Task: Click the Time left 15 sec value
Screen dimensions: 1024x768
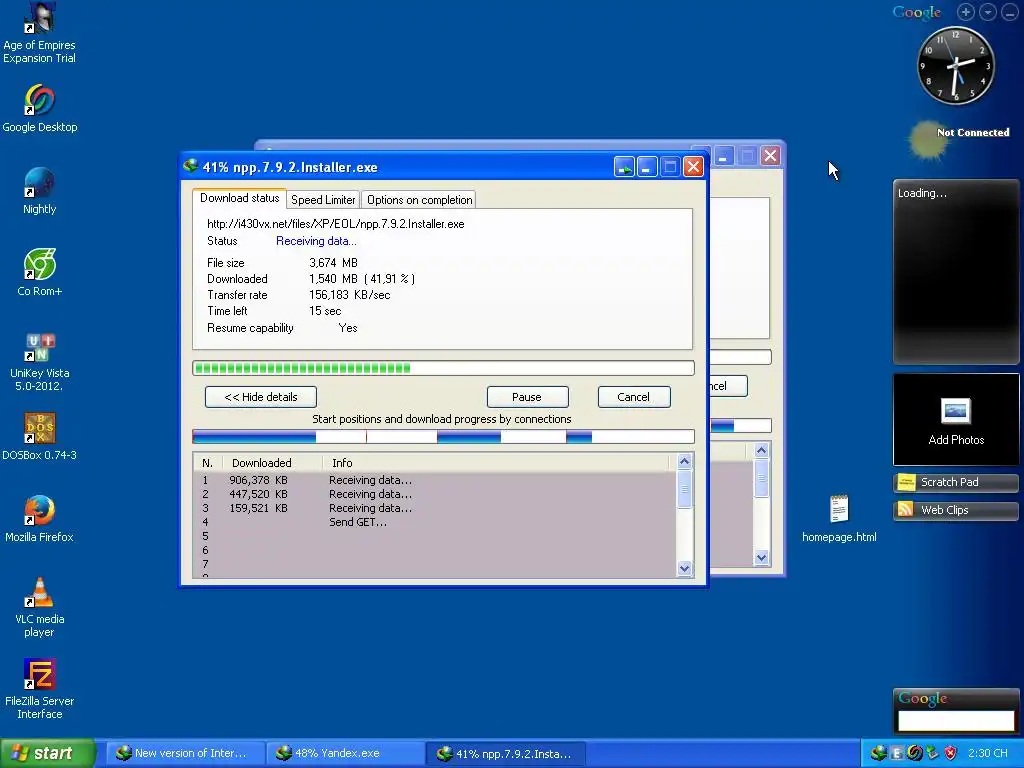Action: click(325, 311)
